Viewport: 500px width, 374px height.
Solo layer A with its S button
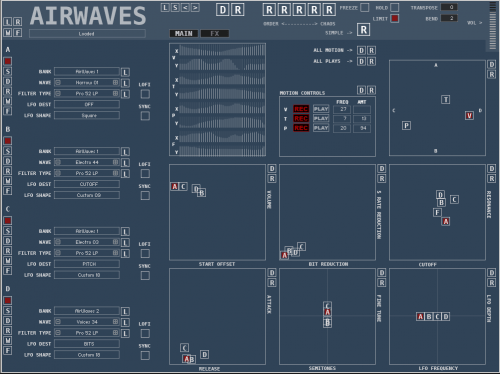pyautogui.click(x=8, y=71)
